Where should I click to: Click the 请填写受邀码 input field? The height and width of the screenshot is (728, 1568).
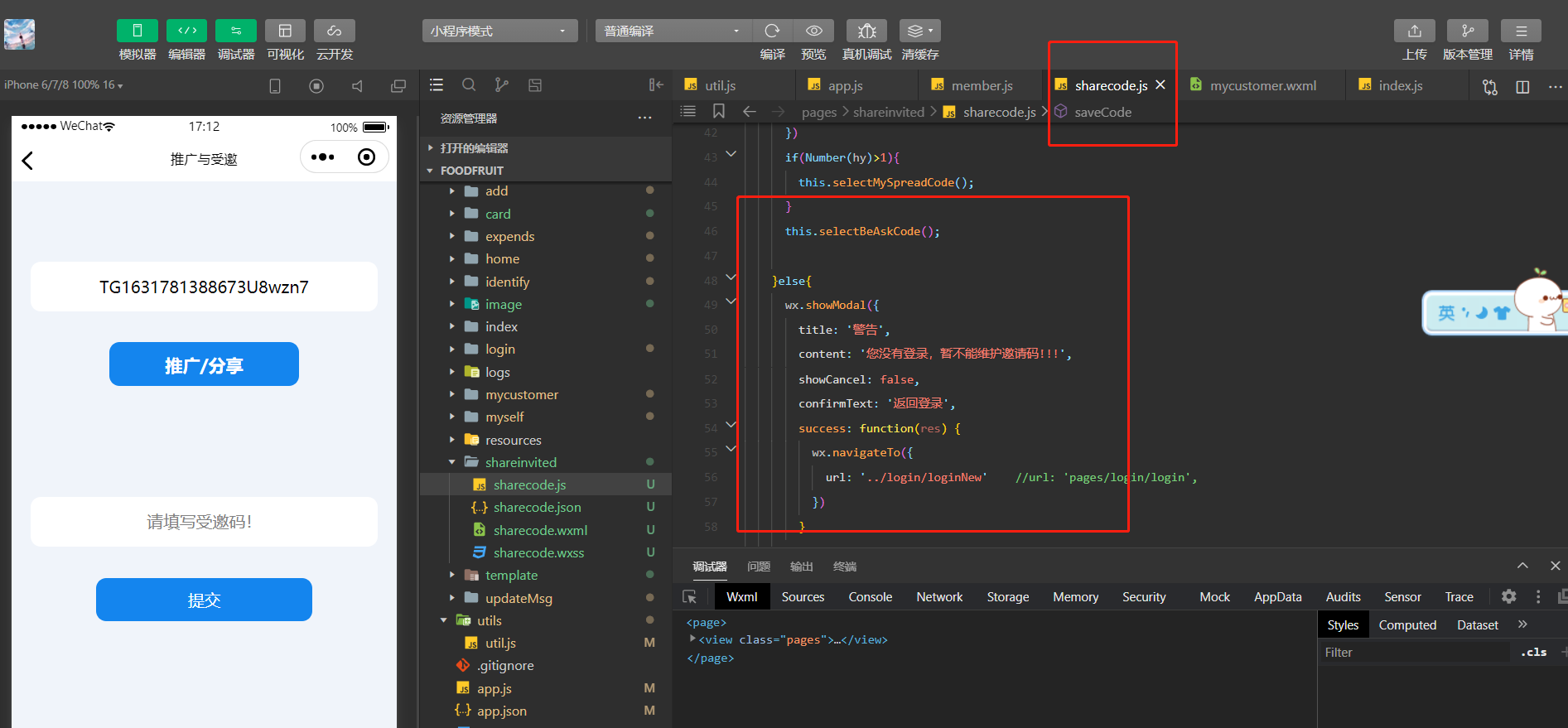tap(204, 522)
